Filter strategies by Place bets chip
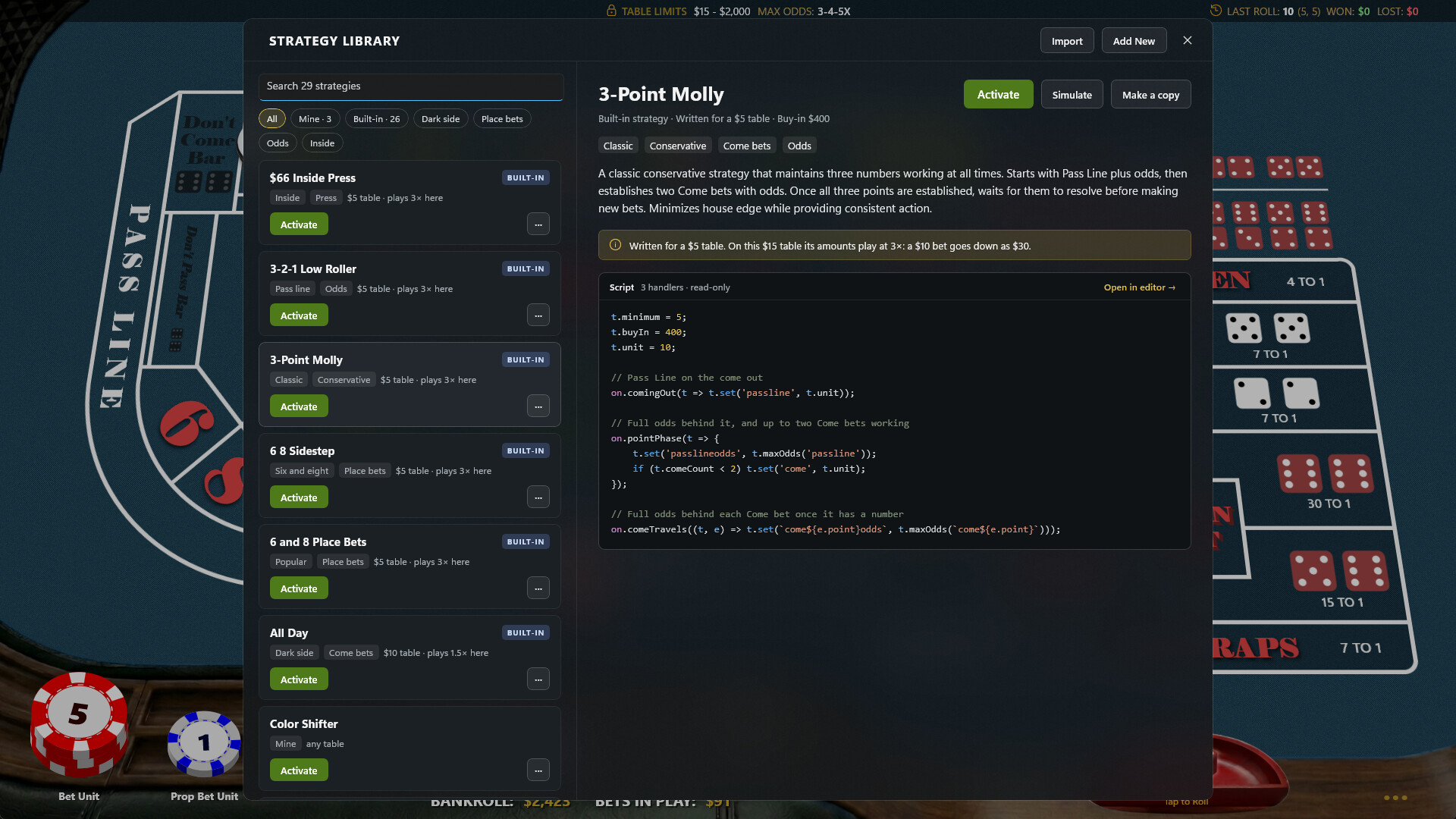 (502, 119)
